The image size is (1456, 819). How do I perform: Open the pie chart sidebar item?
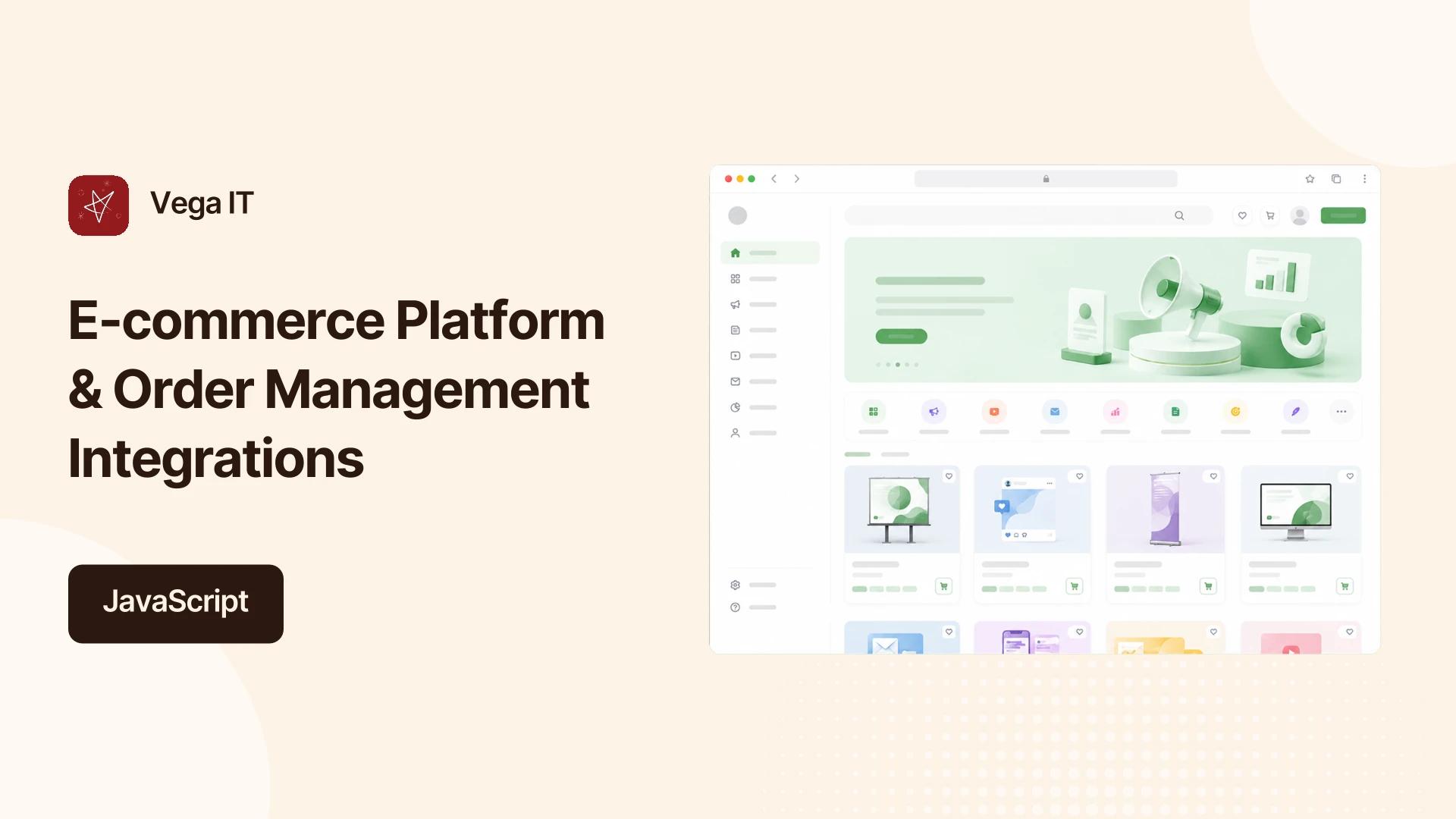754,407
